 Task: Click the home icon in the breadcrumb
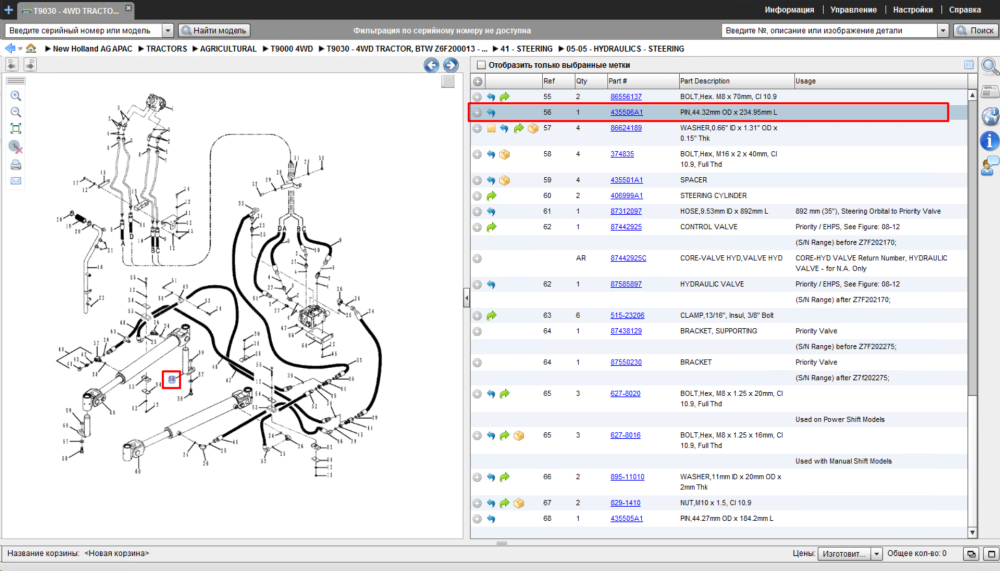click(31, 48)
